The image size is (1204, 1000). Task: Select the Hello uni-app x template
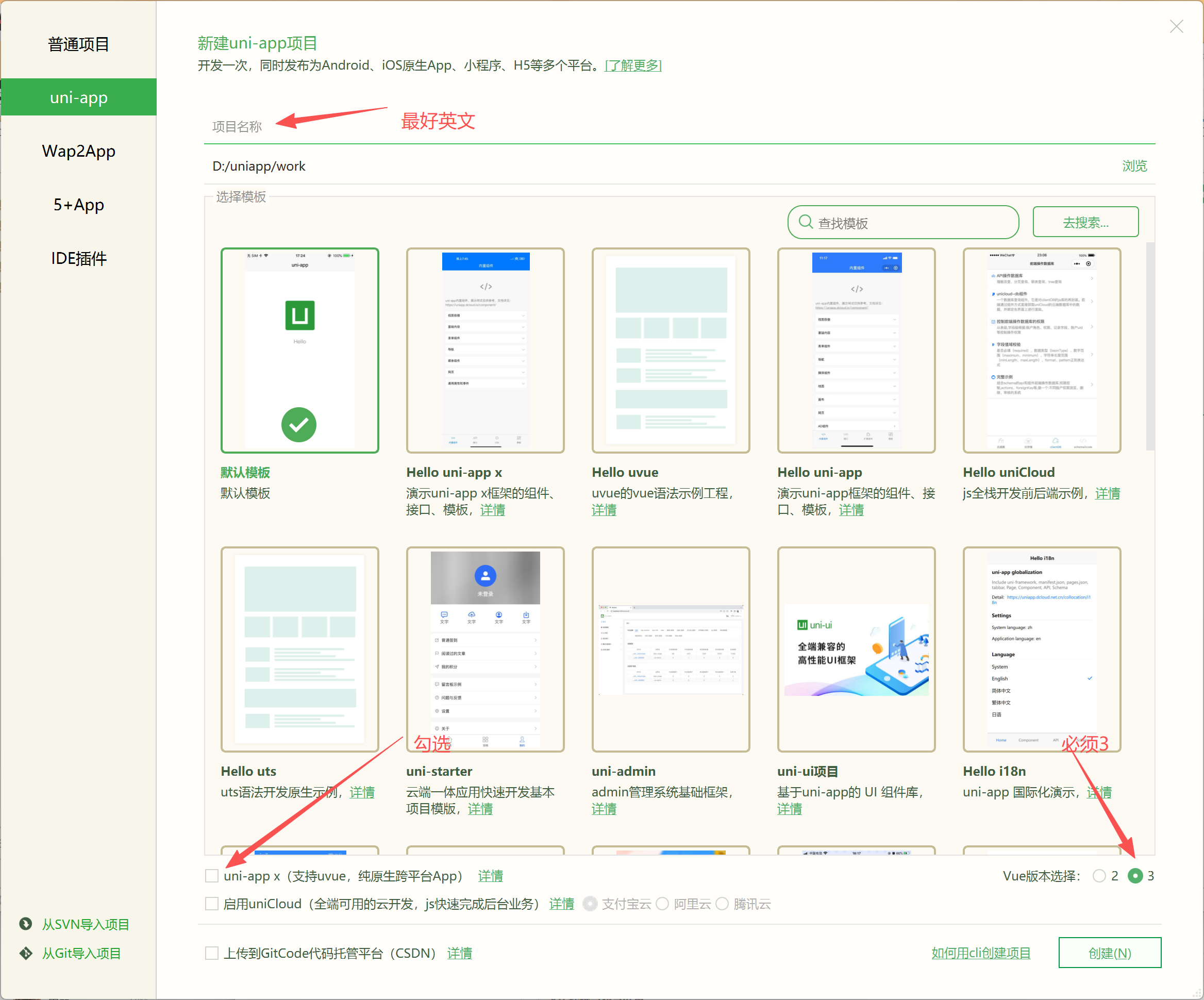click(485, 351)
